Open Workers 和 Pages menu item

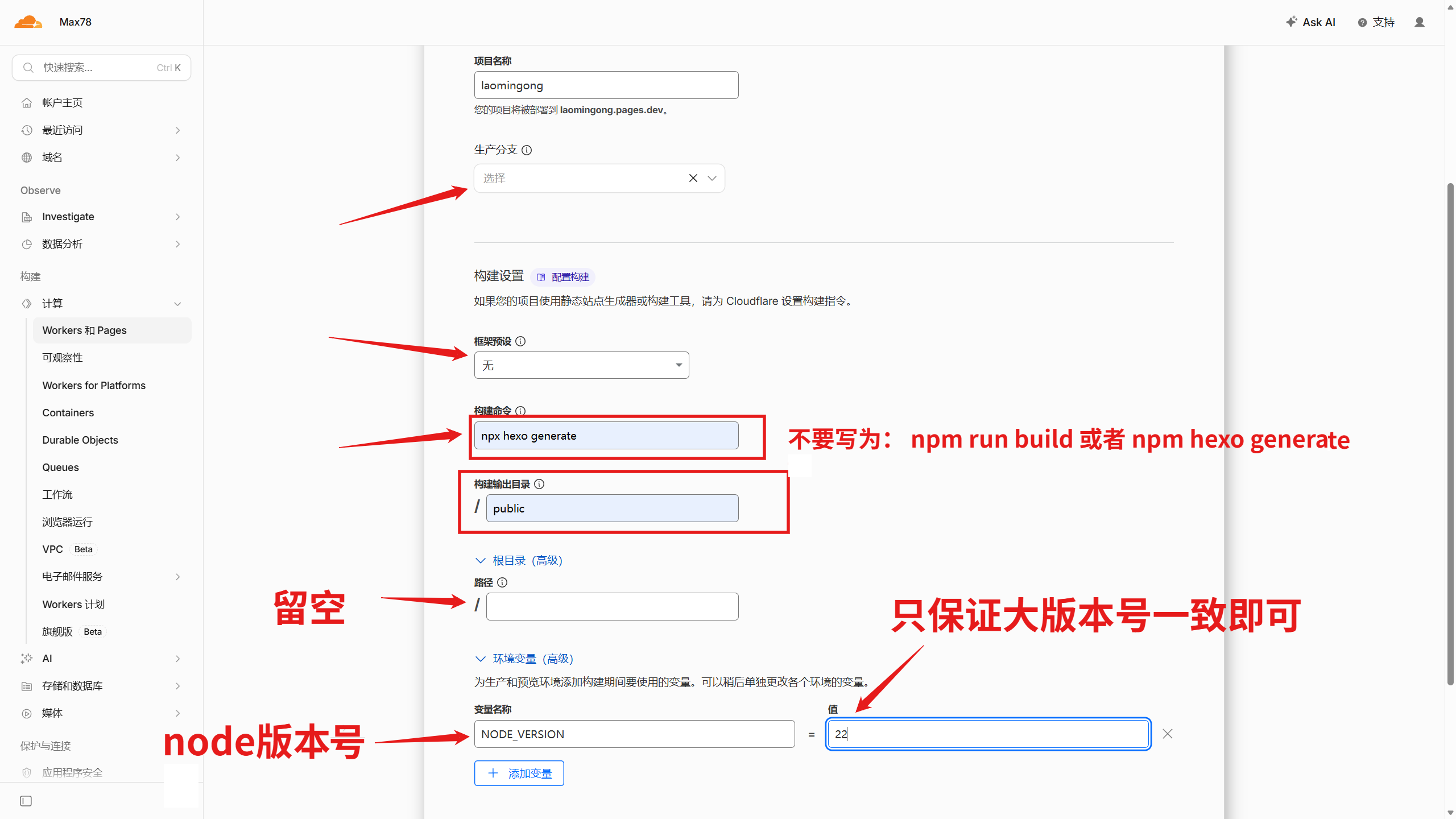pyautogui.click(x=112, y=330)
